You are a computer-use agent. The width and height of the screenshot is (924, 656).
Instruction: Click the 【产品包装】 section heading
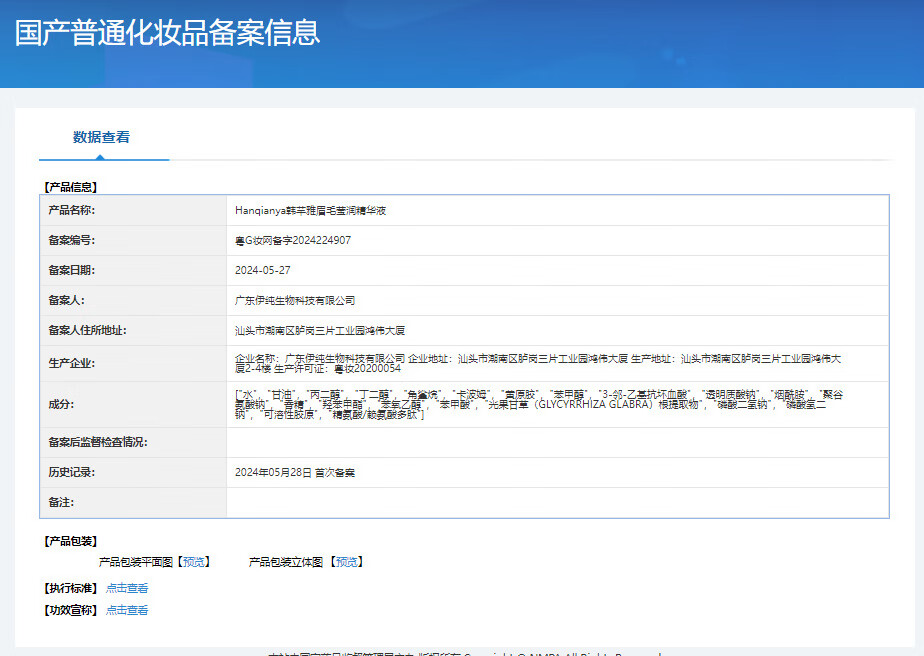pyautogui.click(x=70, y=541)
